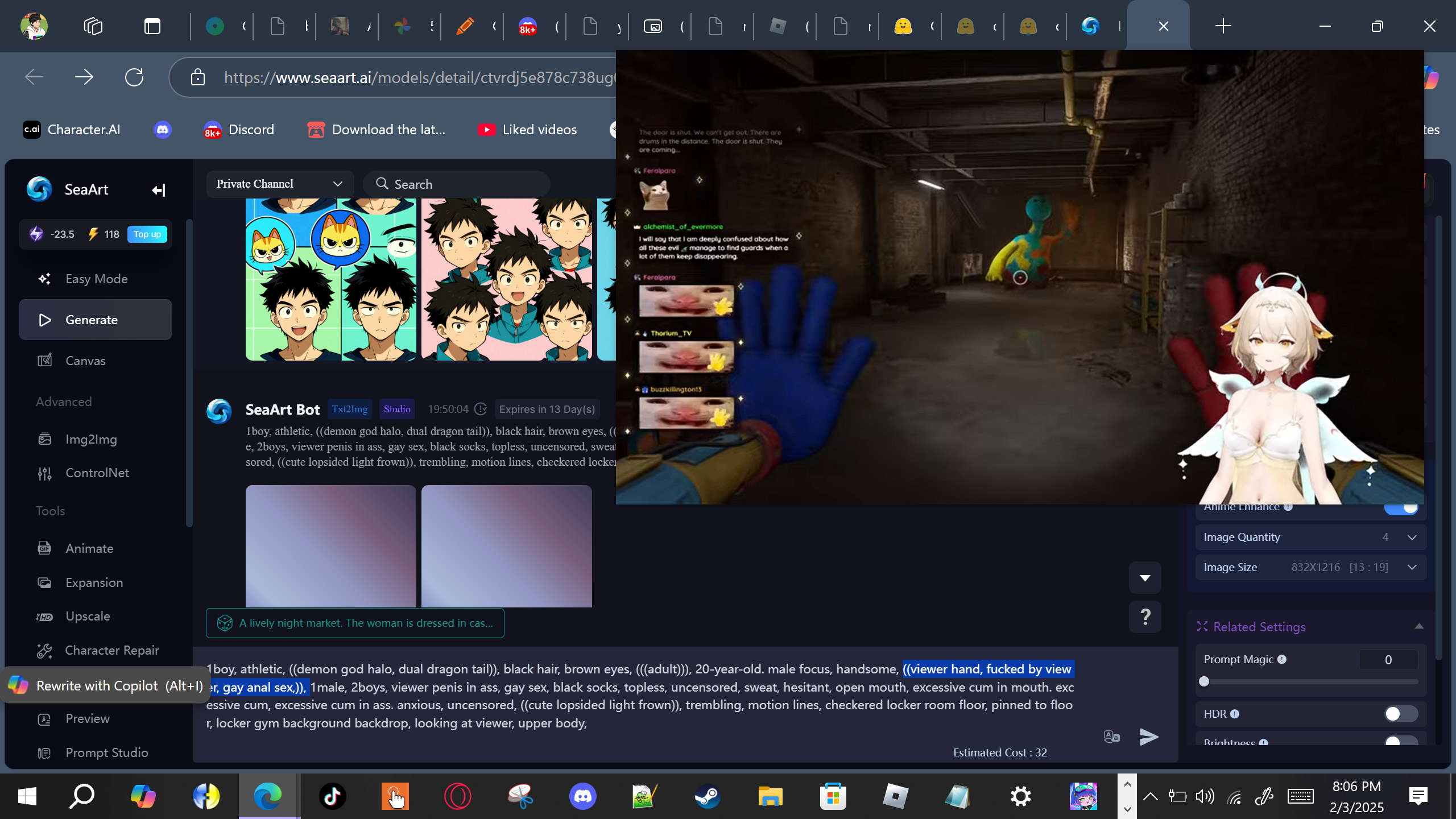Viewport: 1456px width, 819px height.
Task: Open the notification center icon
Action: [1418, 796]
